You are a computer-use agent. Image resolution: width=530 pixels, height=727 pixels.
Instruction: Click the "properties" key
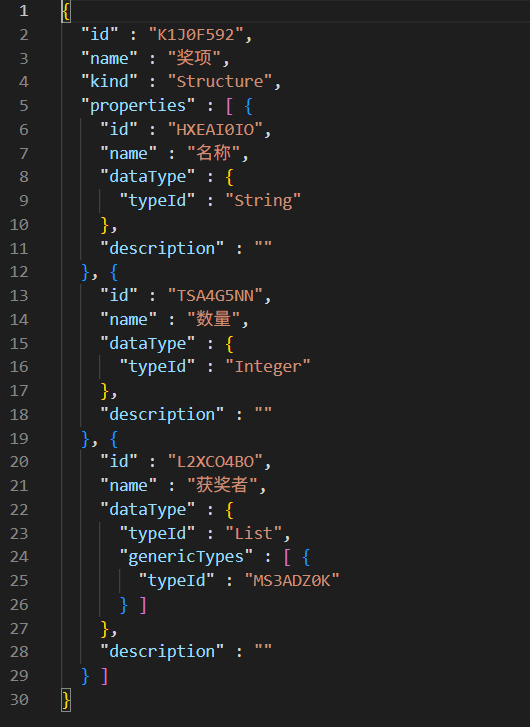tap(138, 106)
